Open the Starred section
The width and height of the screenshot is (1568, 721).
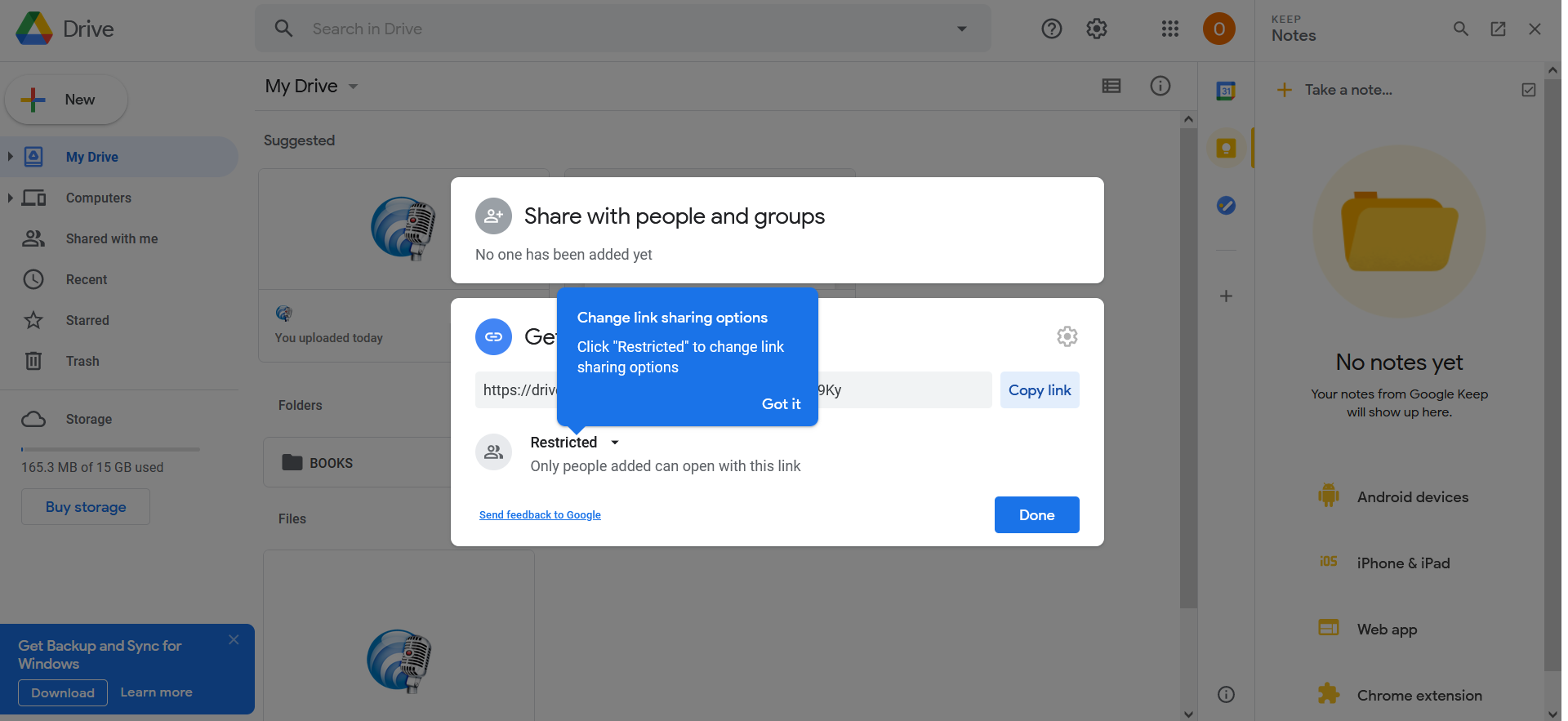coord(87,320)
